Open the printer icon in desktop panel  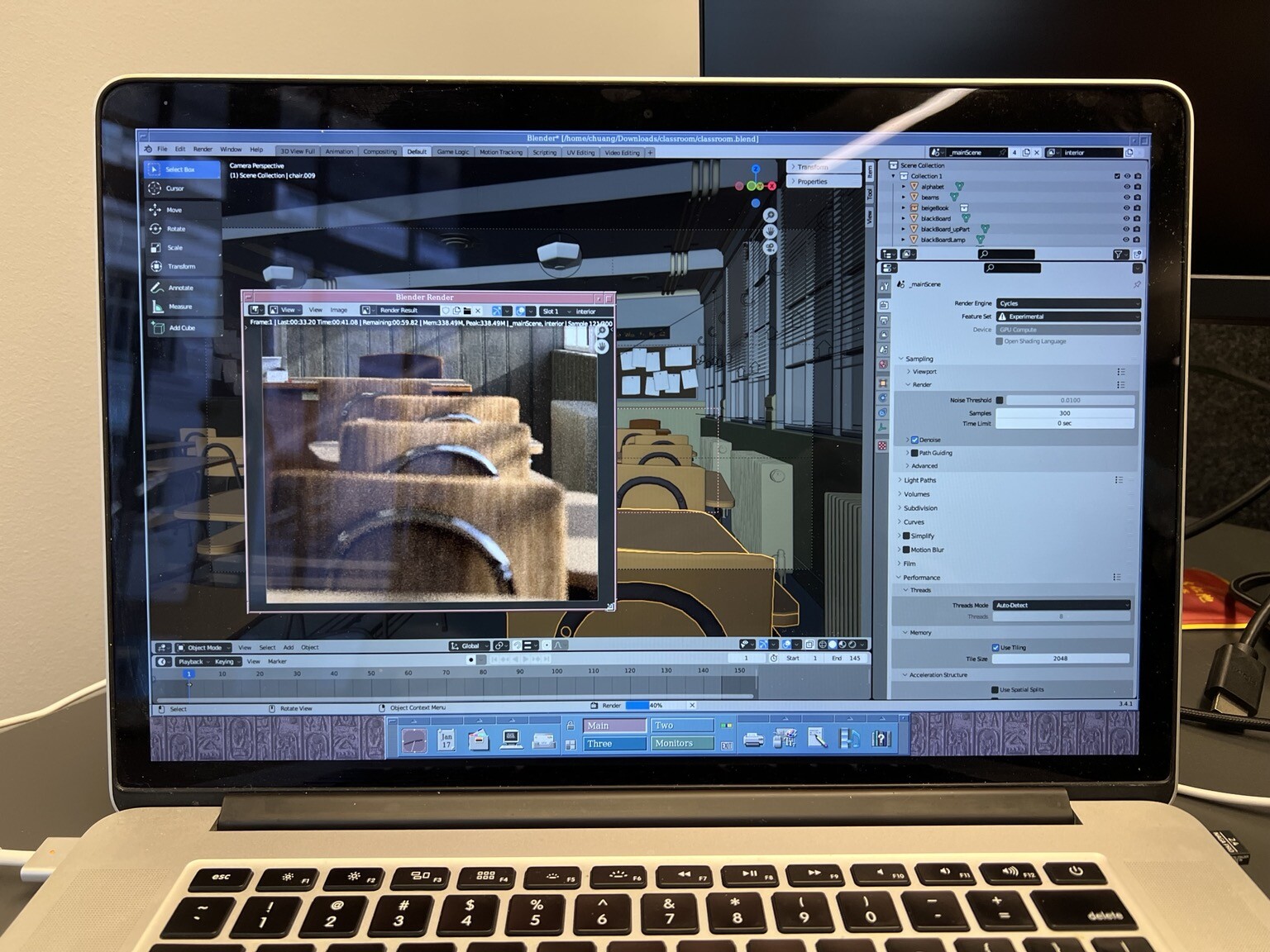(x=753, y=740)
